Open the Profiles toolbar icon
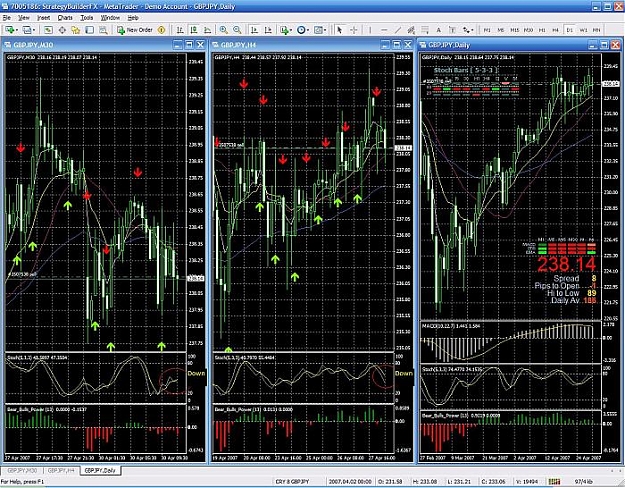625x488 pixels. [x=27, y=30]
